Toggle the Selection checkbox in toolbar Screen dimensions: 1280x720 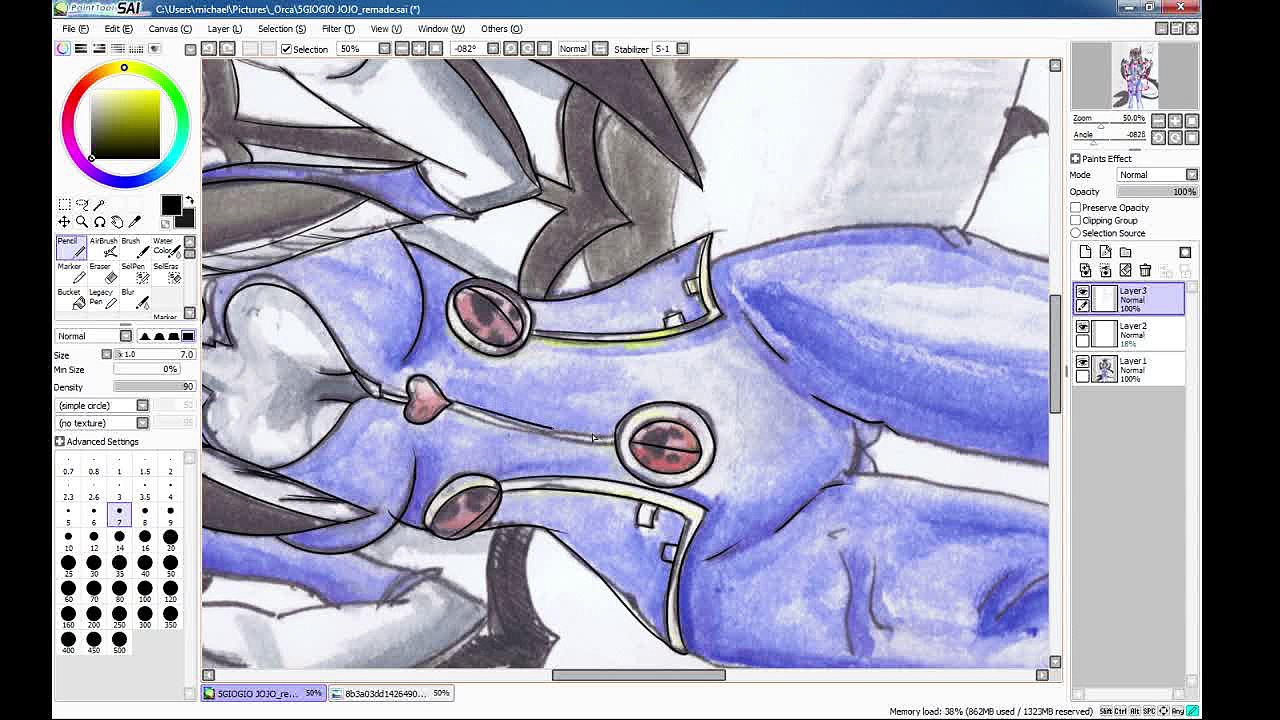point(287,49)
